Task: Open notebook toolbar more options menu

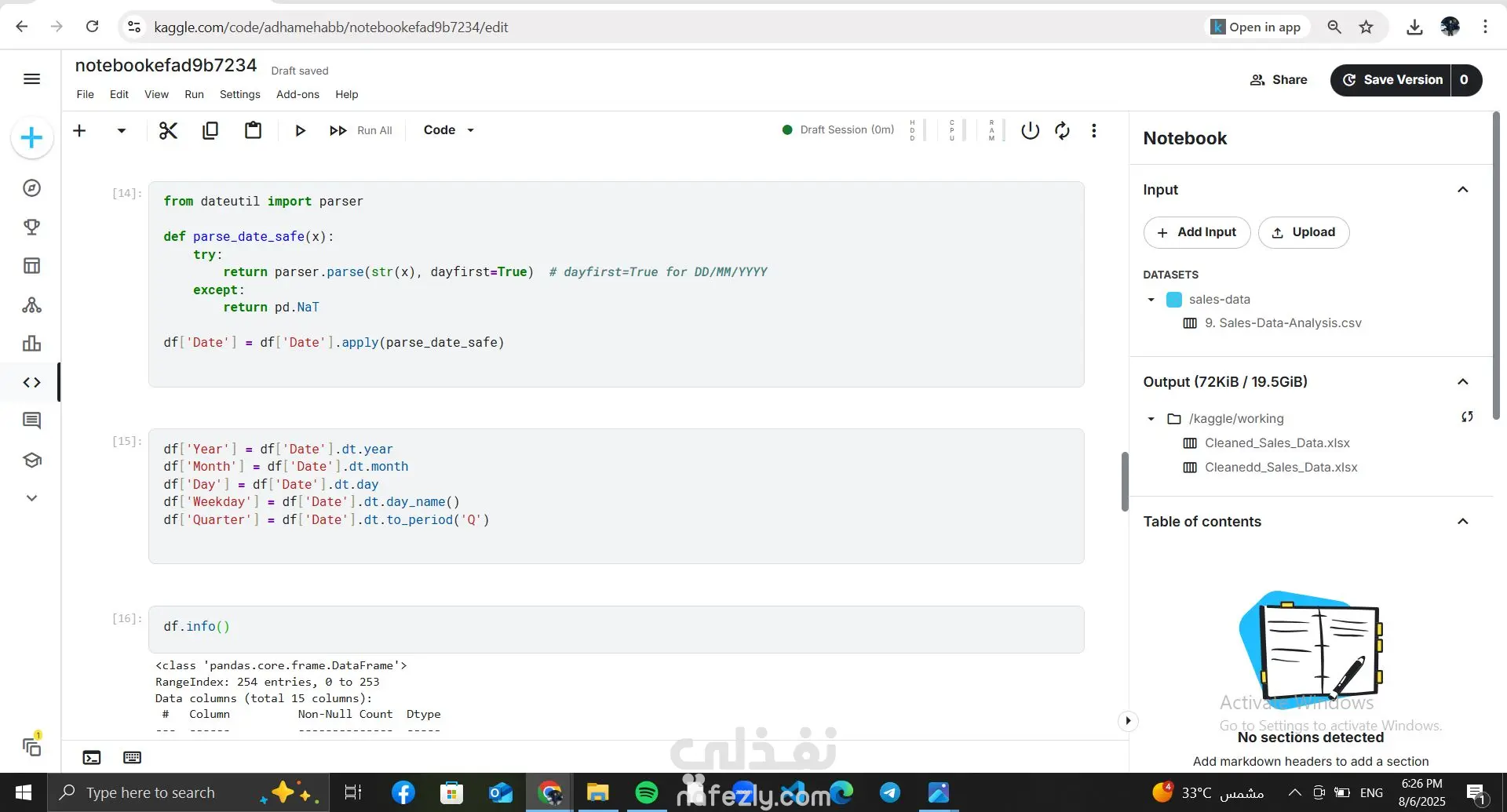Action: [1094, 130]
